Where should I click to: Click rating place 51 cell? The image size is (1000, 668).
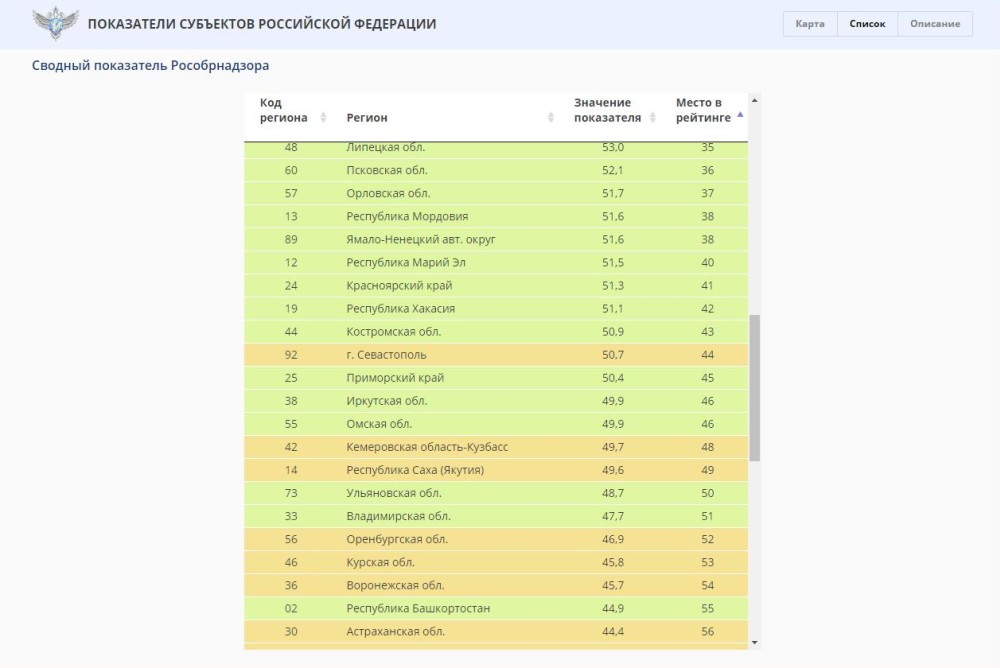707,516
